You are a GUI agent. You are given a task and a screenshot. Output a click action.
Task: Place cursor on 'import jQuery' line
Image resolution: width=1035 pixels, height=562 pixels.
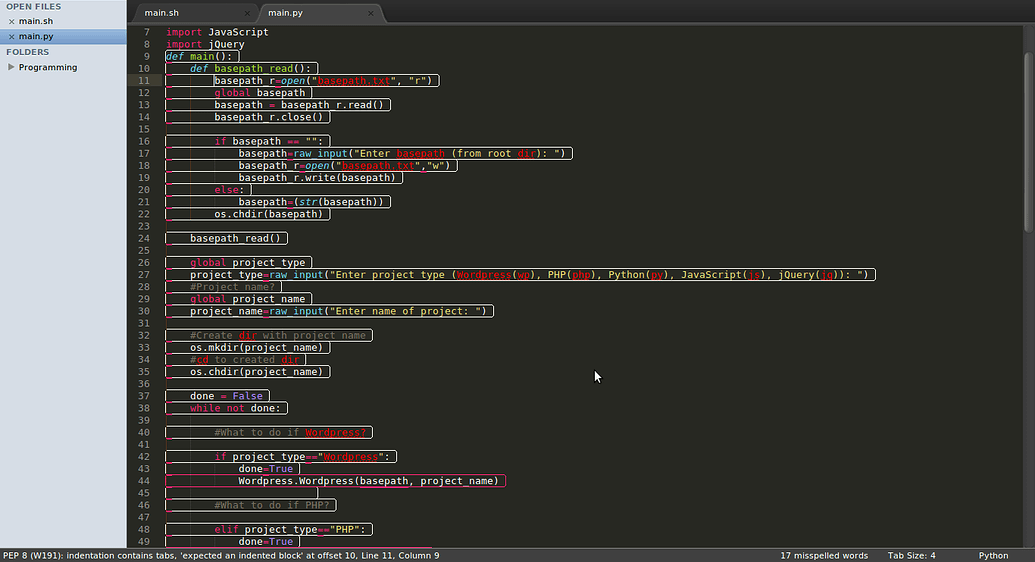pyautogui.click(x=205, y=44)
